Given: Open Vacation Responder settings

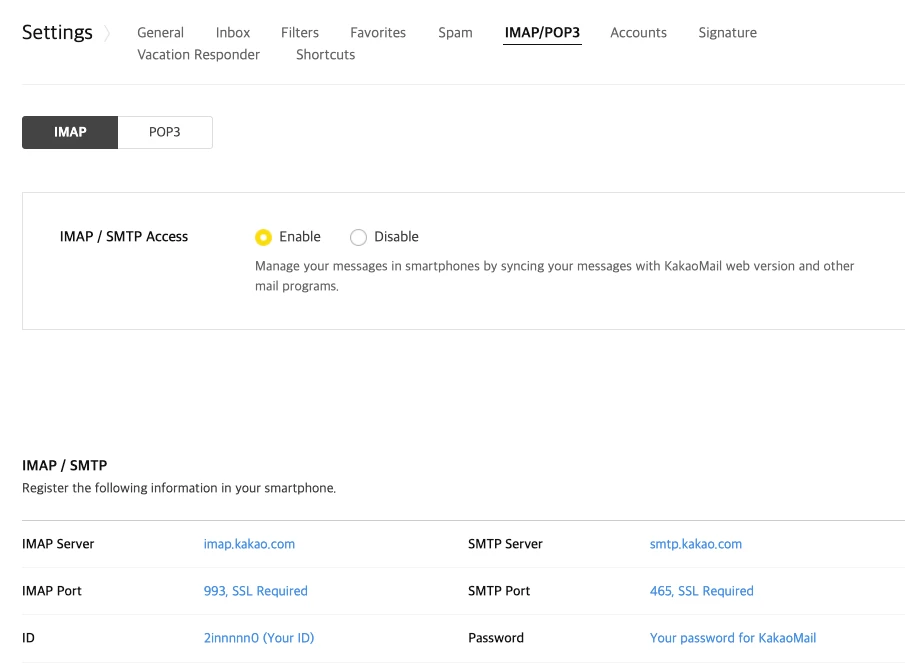Looking at the screenshot, I should click(x=198, y=55).
